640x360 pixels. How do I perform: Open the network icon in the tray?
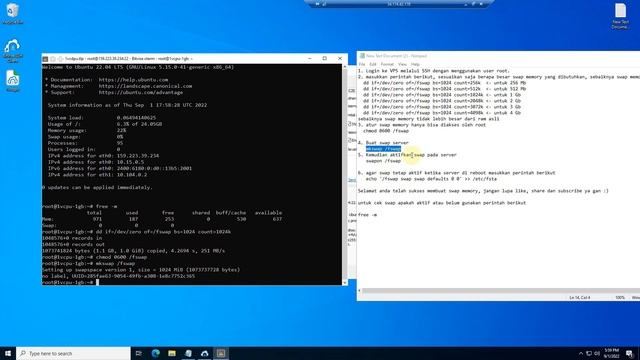click(x=589, y=353)
